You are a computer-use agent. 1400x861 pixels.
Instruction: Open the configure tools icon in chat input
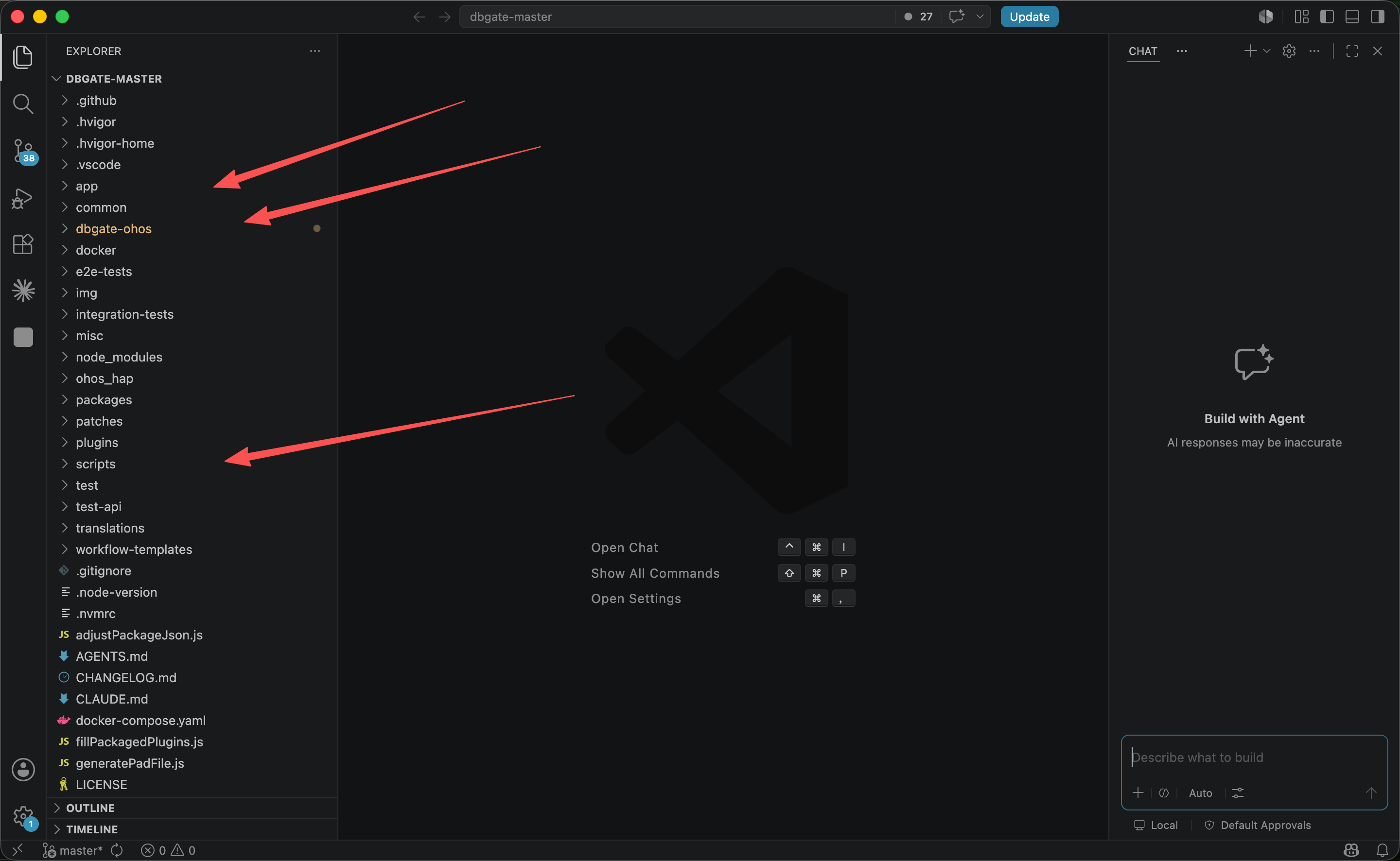pyautogui.click(x=1238, y=792)
